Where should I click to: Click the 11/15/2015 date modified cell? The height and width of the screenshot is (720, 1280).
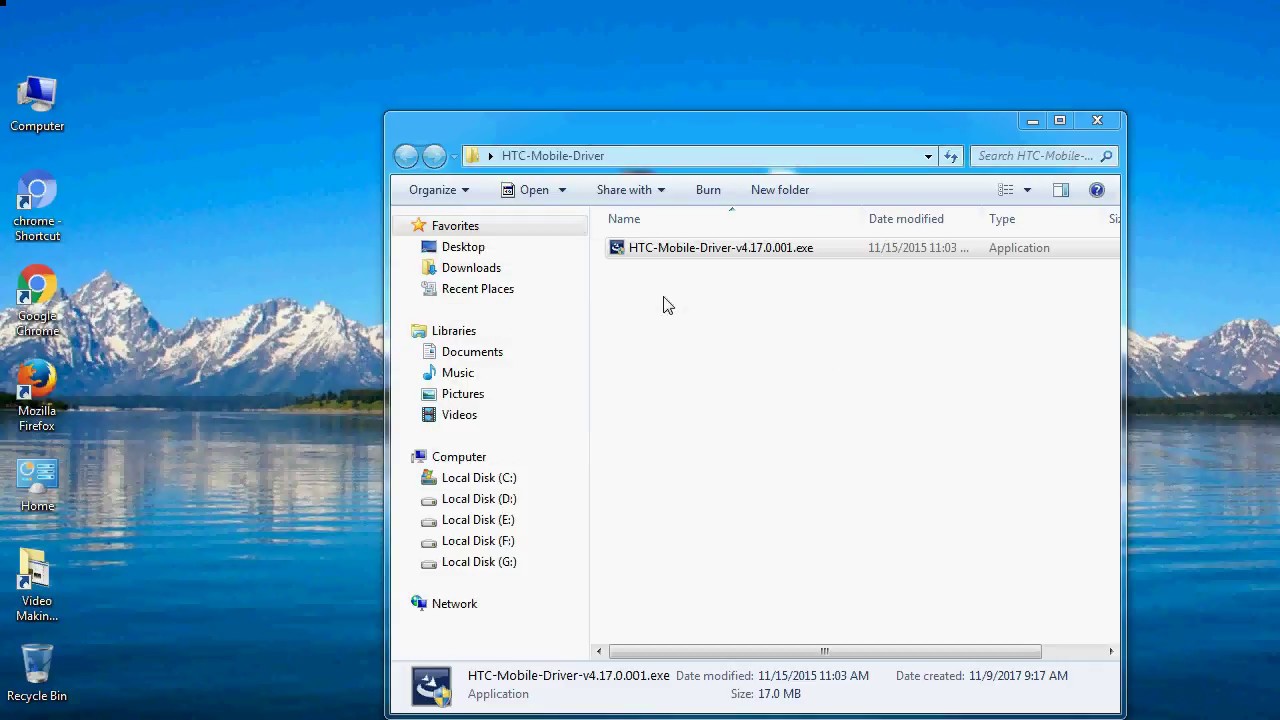(x=918, y=248)
